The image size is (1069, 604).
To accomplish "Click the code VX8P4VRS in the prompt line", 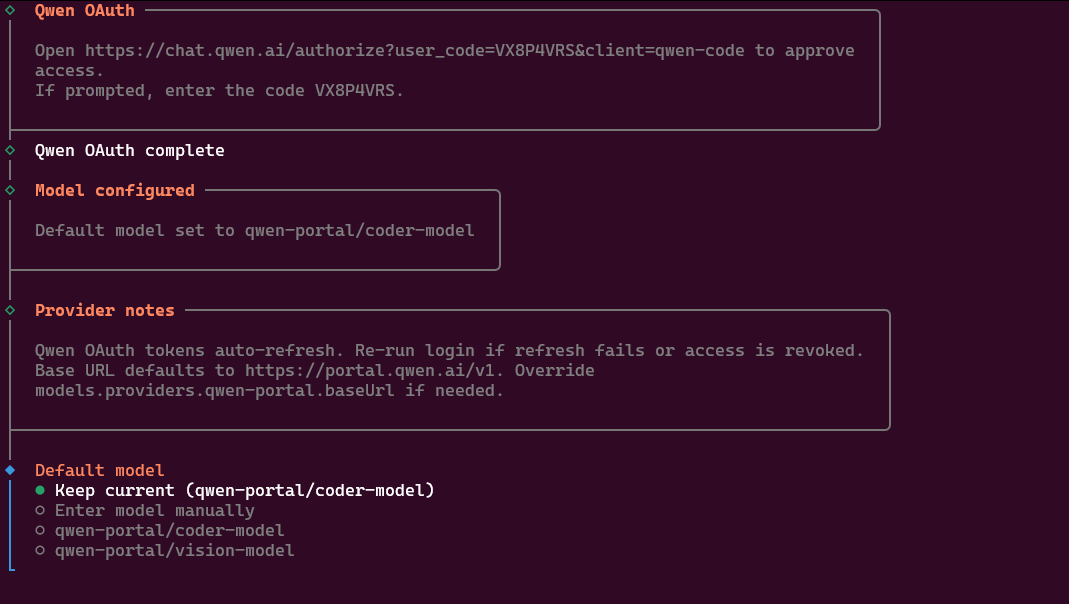I will [359, 90].
